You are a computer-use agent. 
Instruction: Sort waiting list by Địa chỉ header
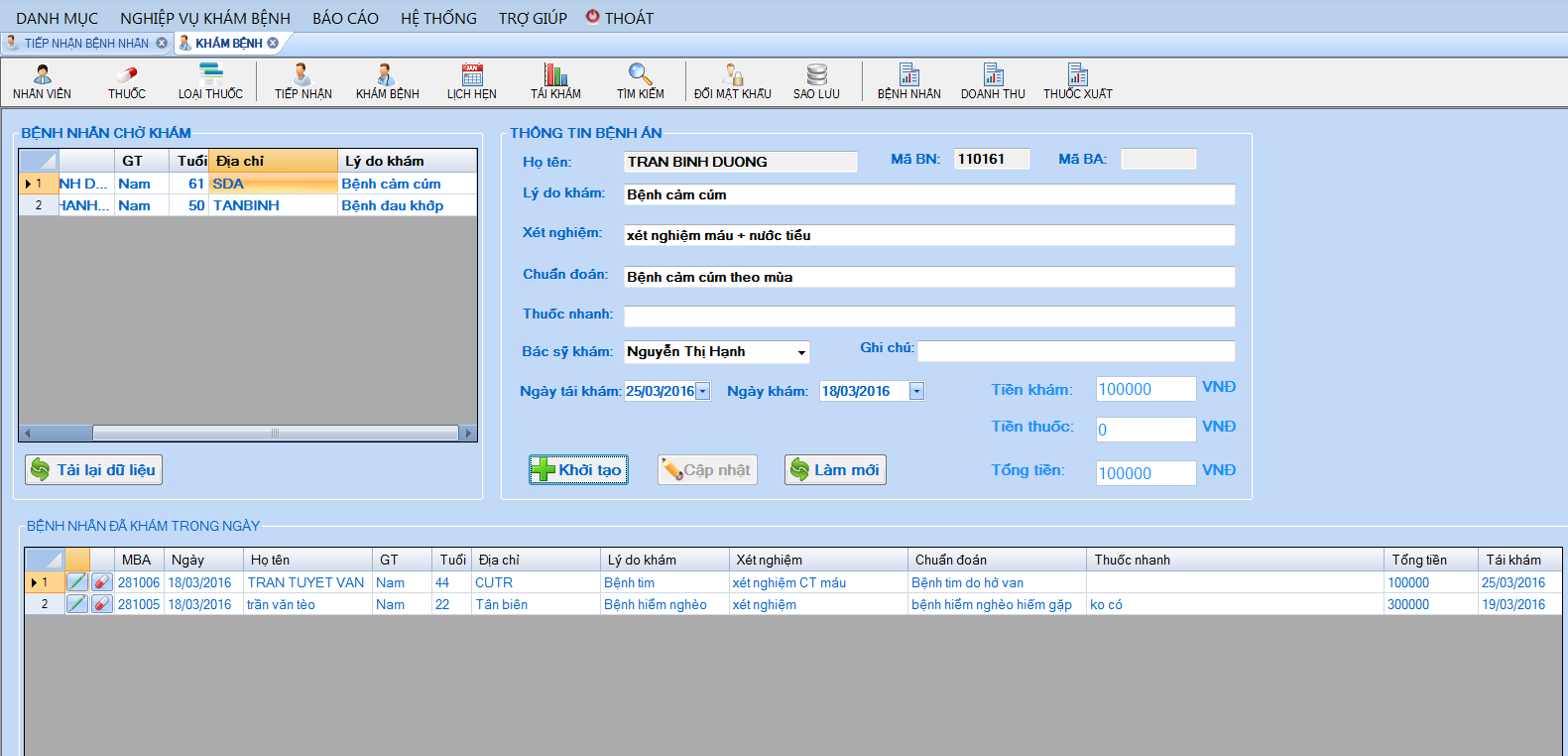(x=274, y=161)
